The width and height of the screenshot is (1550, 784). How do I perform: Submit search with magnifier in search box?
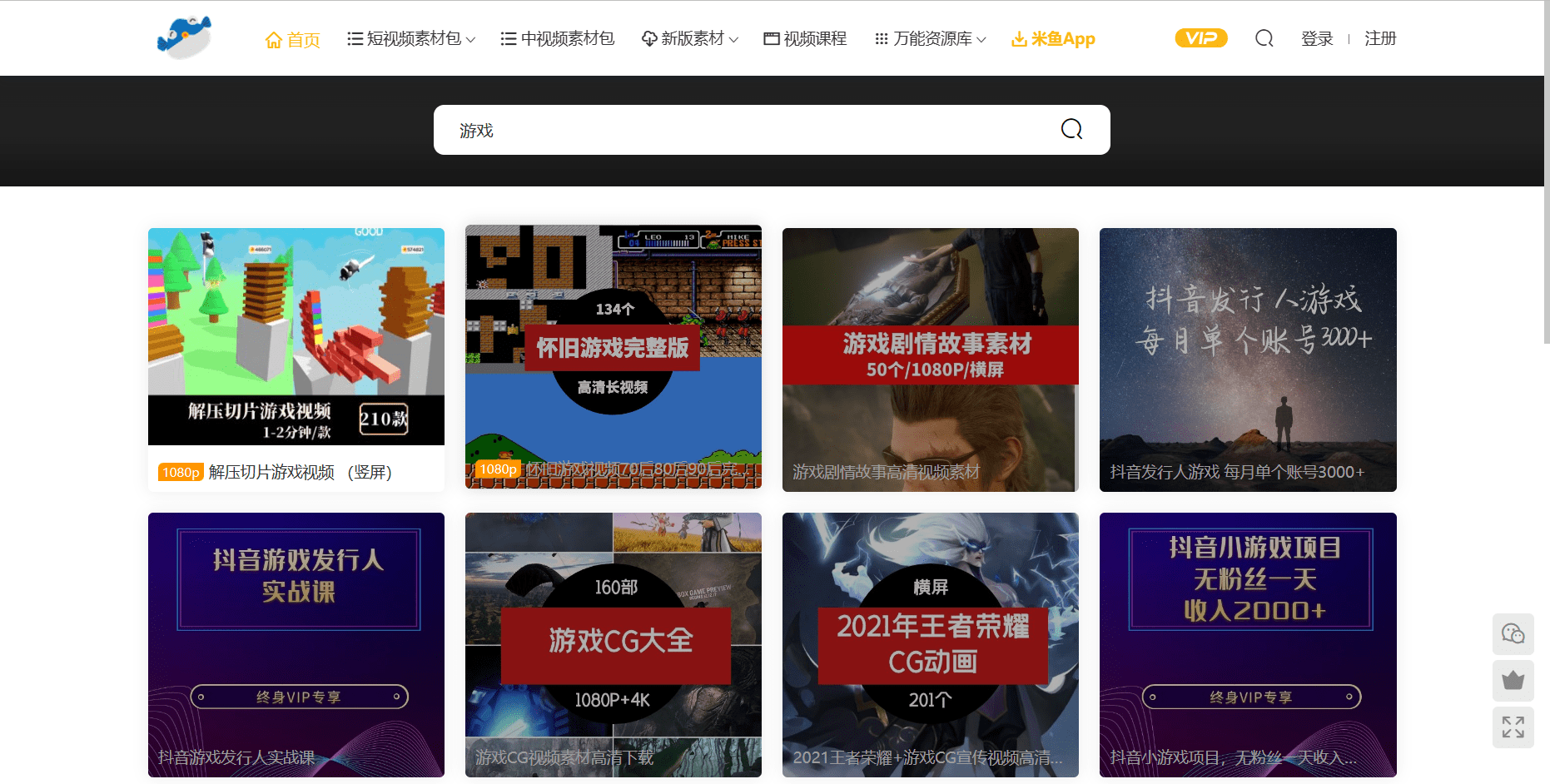pos(1072,129)
